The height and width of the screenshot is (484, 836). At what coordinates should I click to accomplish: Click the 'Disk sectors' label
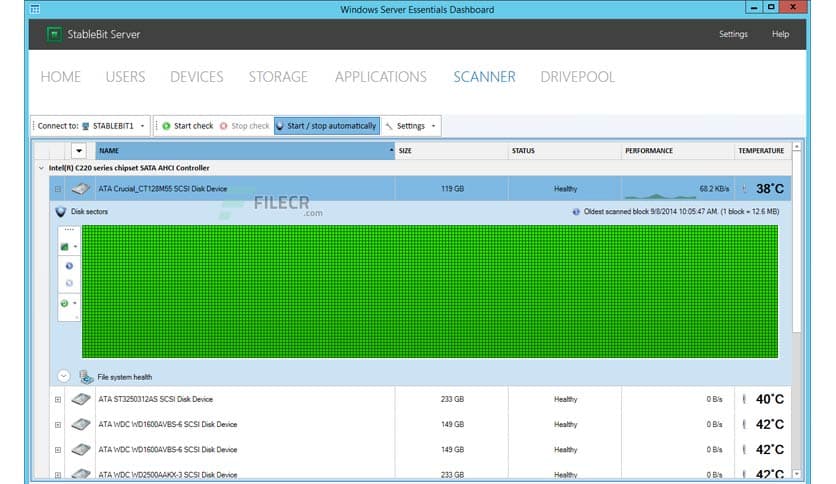90,212
